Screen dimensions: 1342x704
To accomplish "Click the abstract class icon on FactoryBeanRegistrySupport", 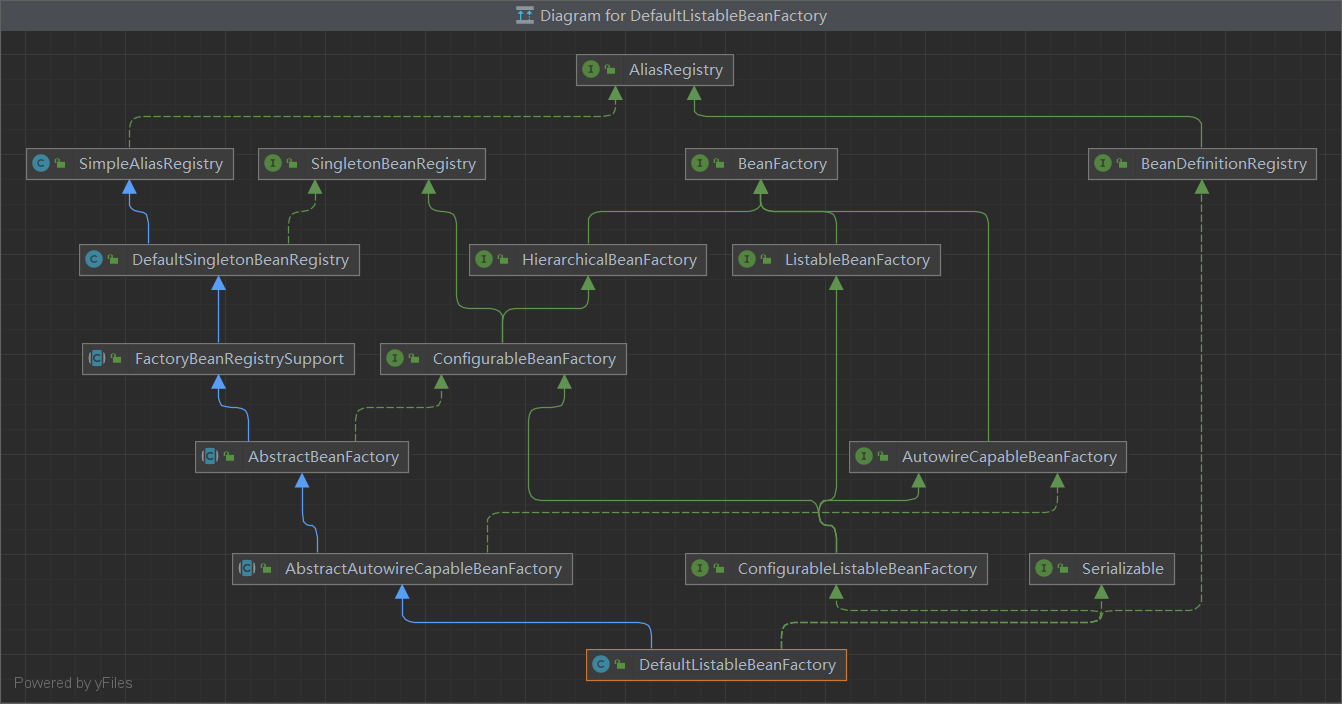I will coord(97,359).
